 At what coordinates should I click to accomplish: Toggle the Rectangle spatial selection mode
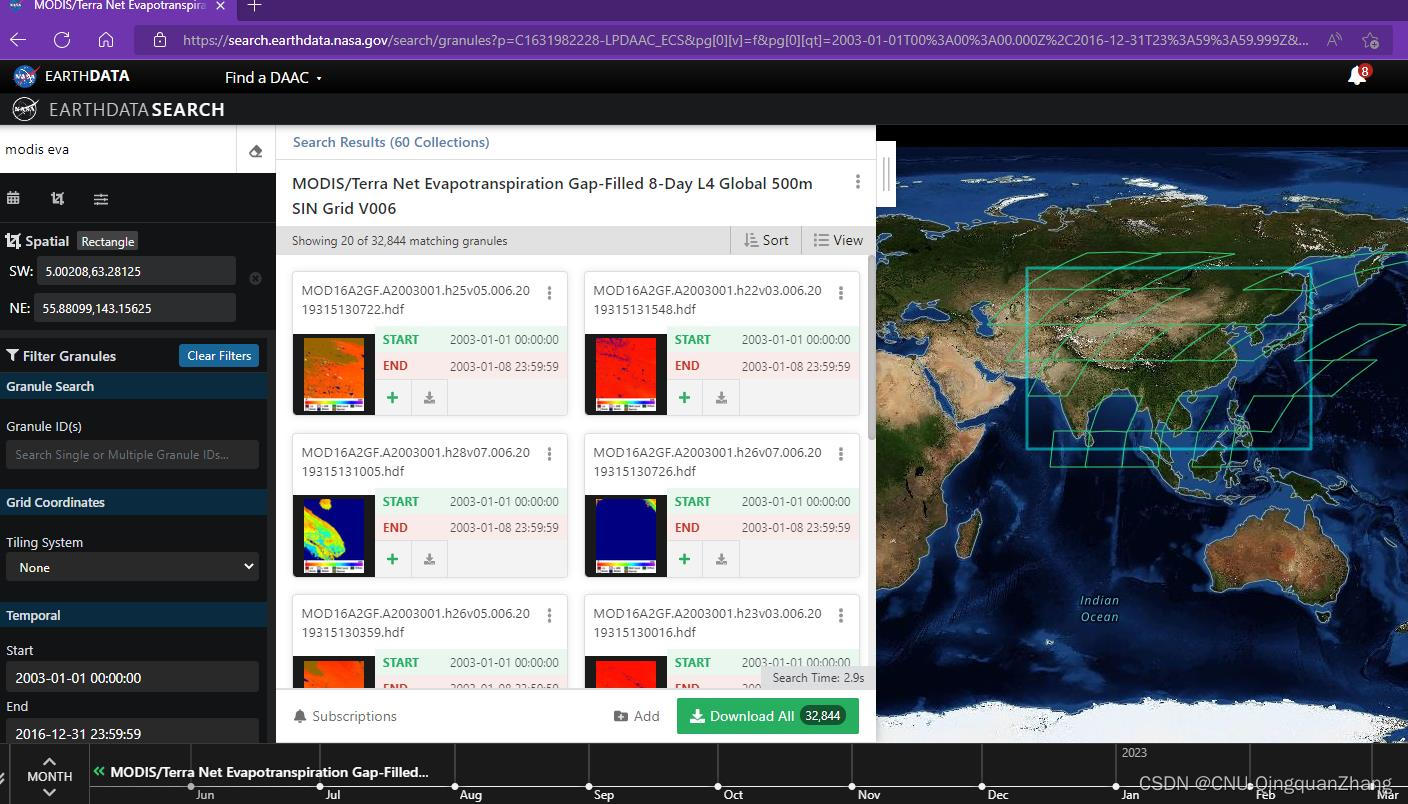point(107,241)
